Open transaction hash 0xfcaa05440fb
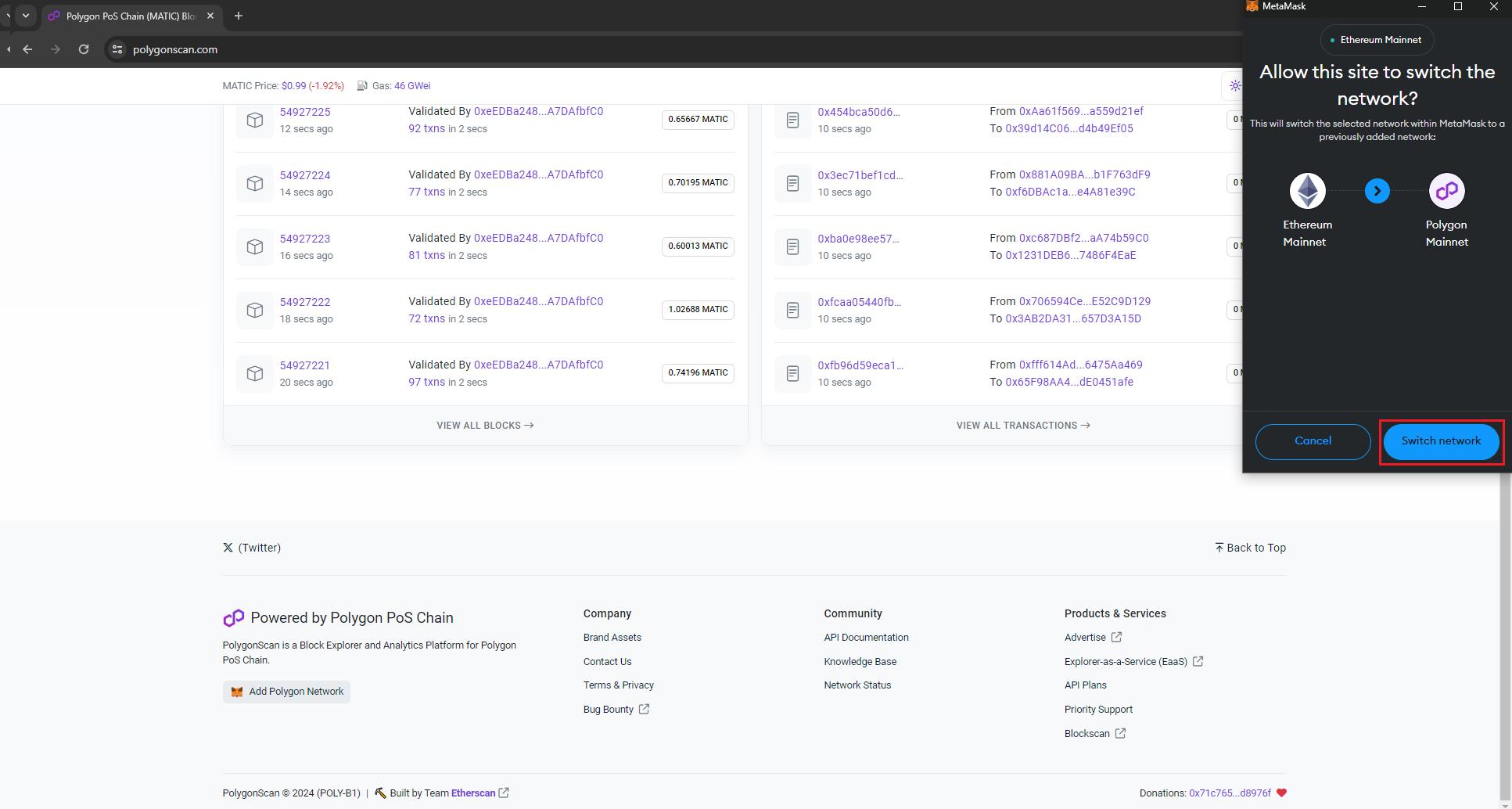 [x=860, y=302]
